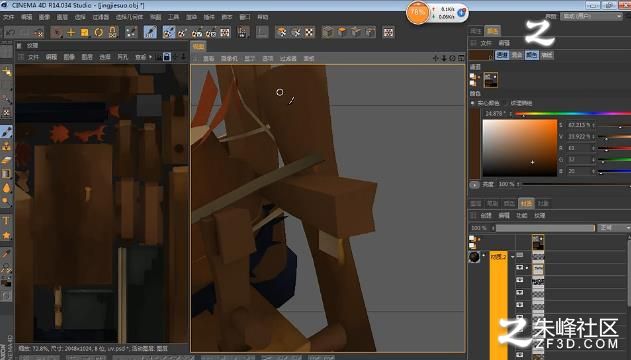Switch to the tab left of the active color tab

(x=476, y=31)
